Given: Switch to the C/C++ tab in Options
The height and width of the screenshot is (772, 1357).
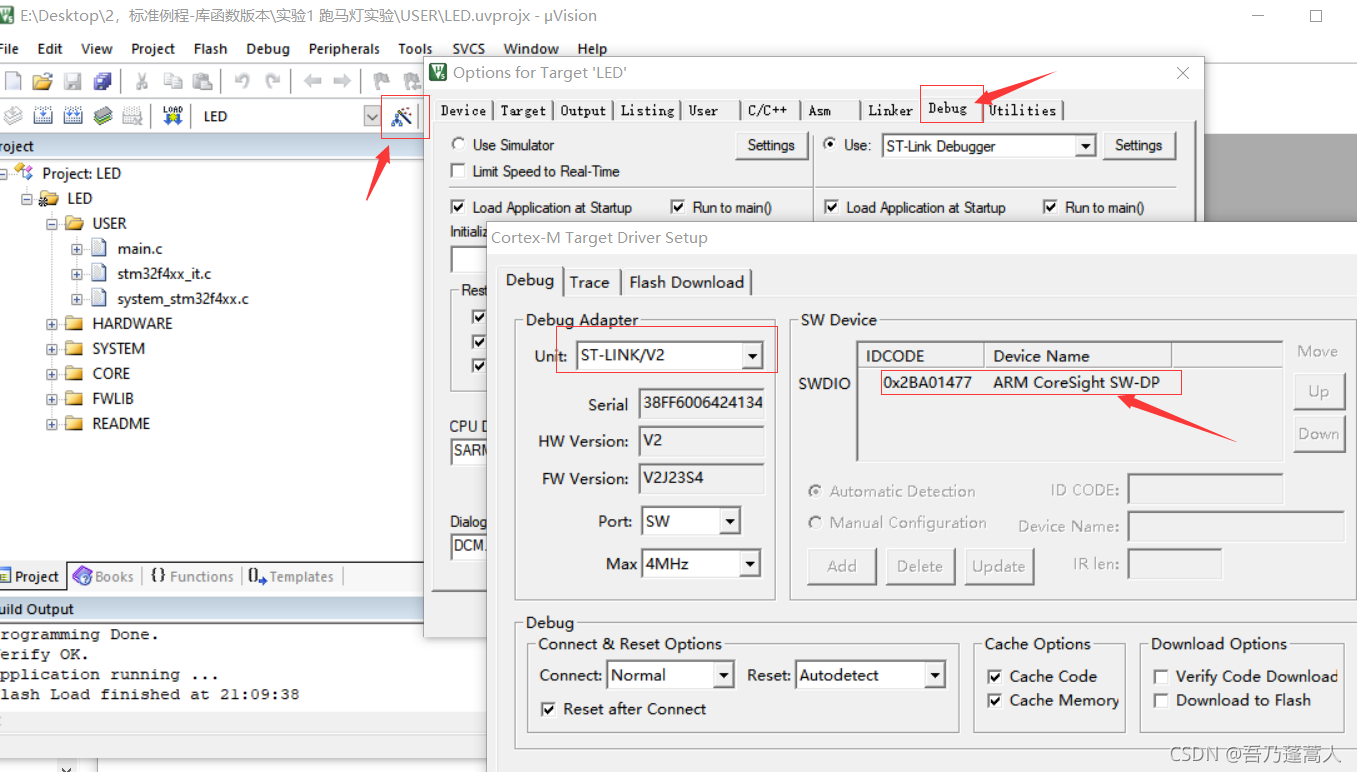Looking at the screenshot, I should (x=767, y=110).
